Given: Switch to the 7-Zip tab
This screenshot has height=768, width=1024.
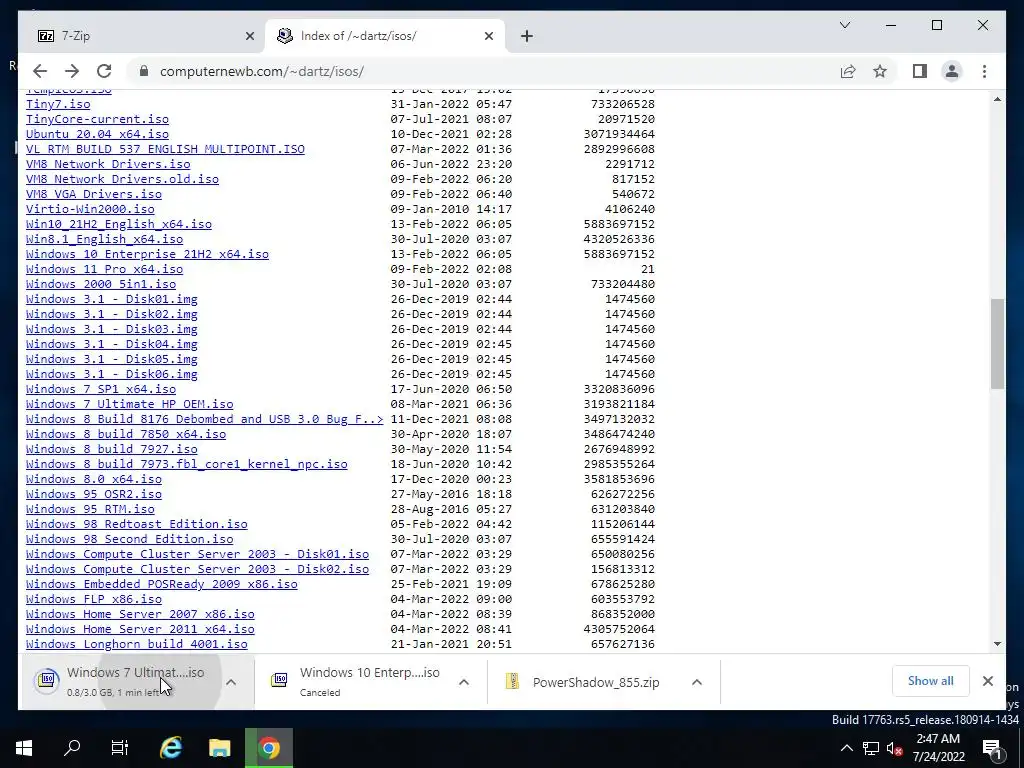Looking at the screenshot, I should 144,36.
